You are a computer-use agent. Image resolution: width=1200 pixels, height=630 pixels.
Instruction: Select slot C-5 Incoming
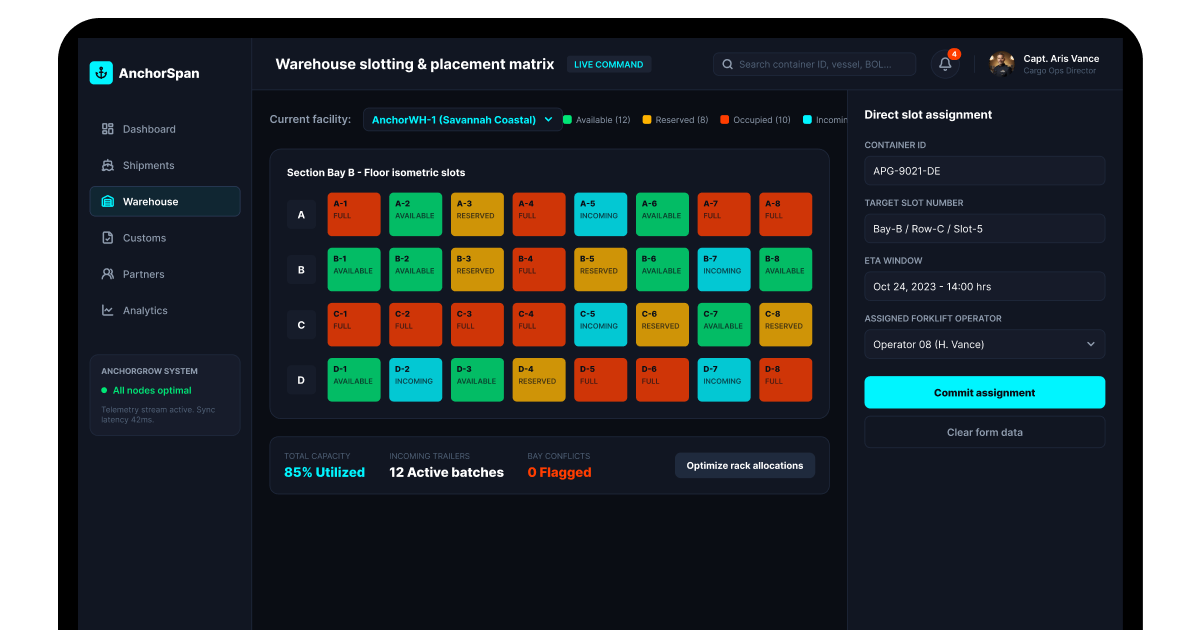point(601,325)
